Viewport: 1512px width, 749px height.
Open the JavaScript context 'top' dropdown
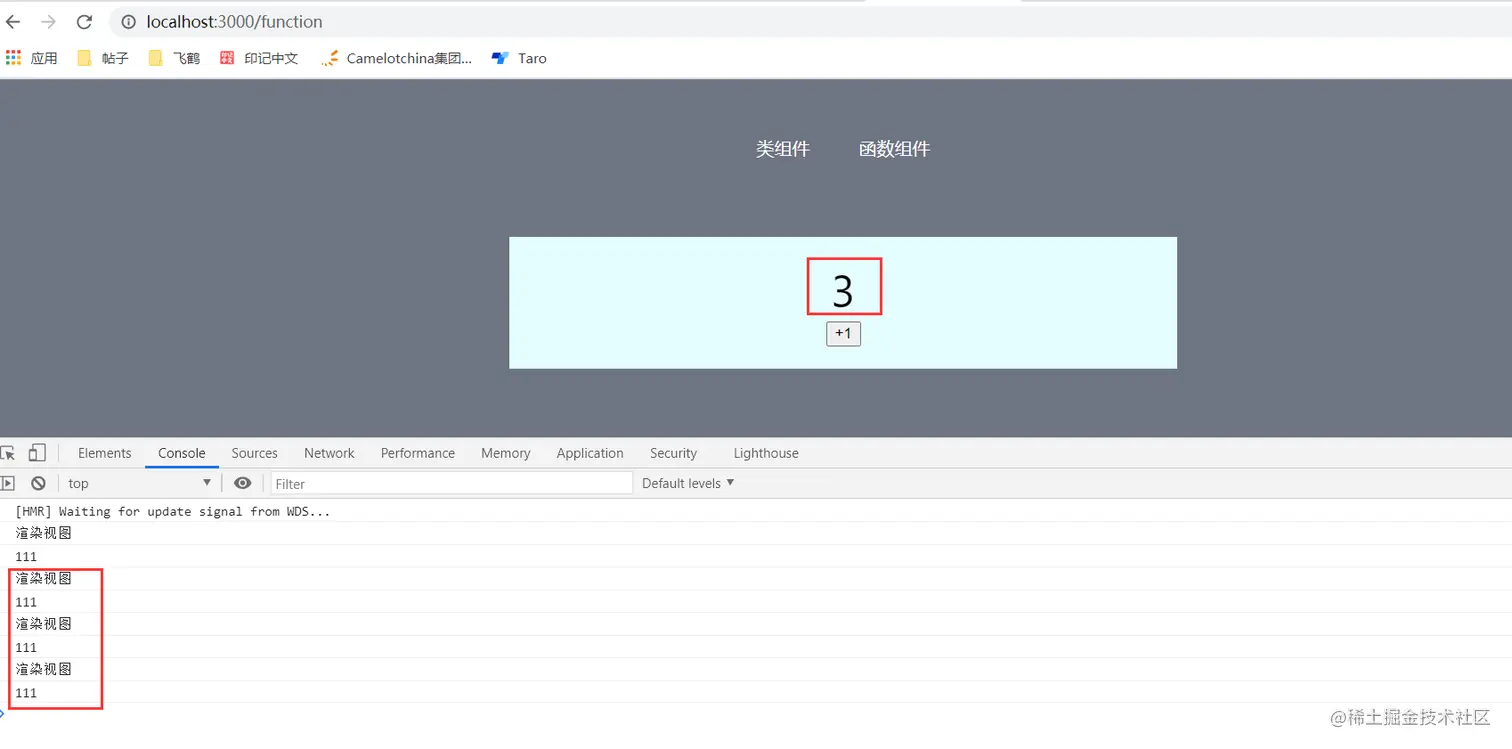139,483
